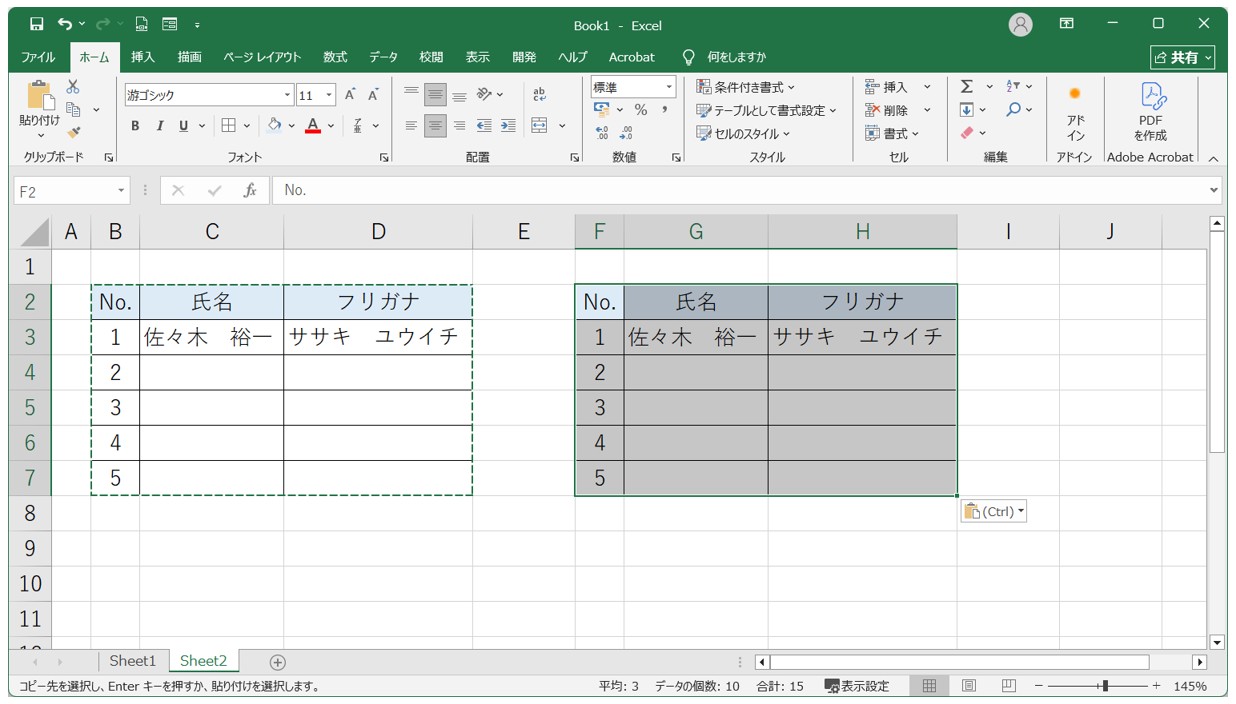
Task: Open the 標準 number format dropdown
Action: pos(670,87)
